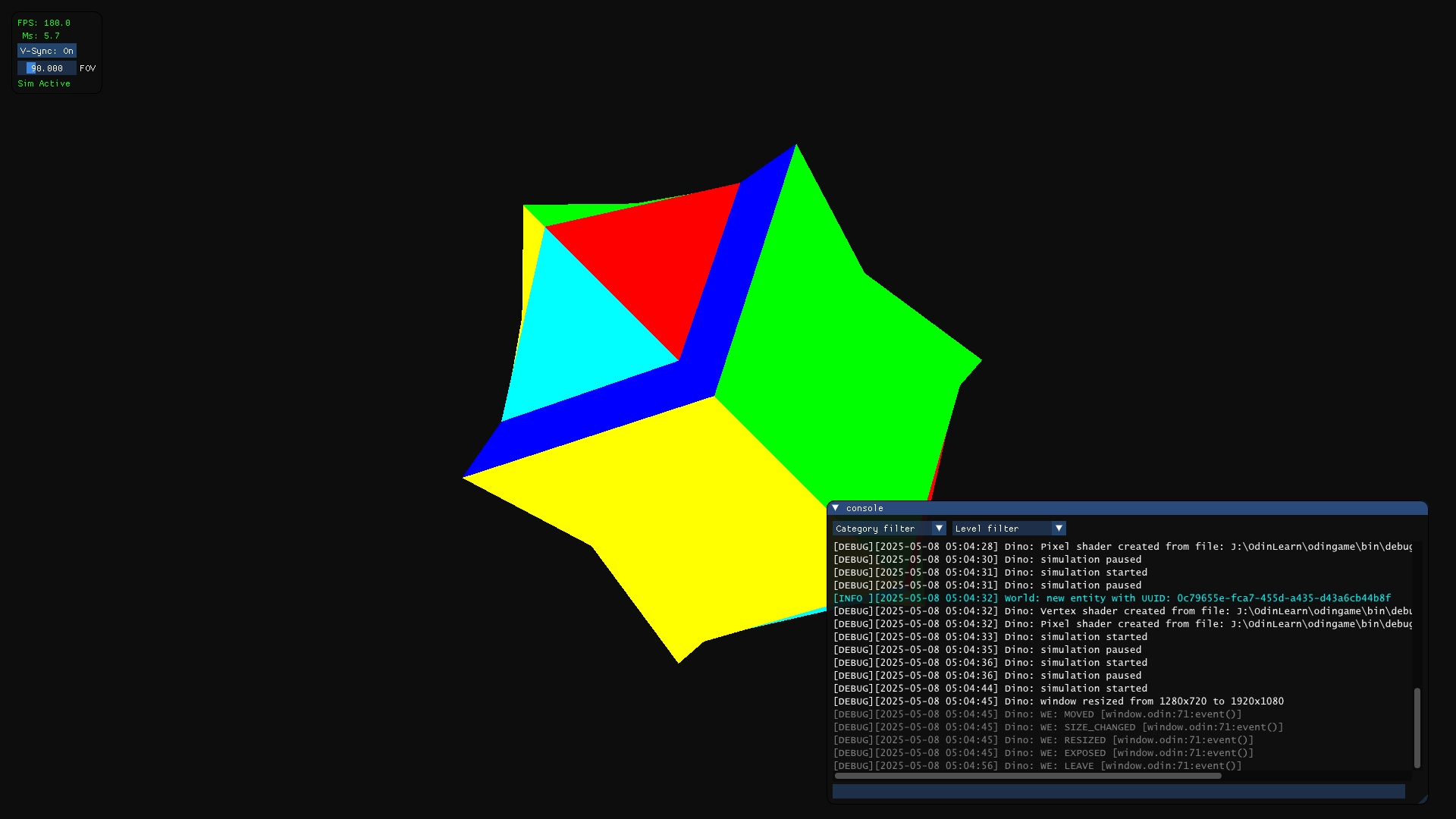1456x819 pixels.
Task: Click the Vertex shader created log line
Action: pos(1121,611)
